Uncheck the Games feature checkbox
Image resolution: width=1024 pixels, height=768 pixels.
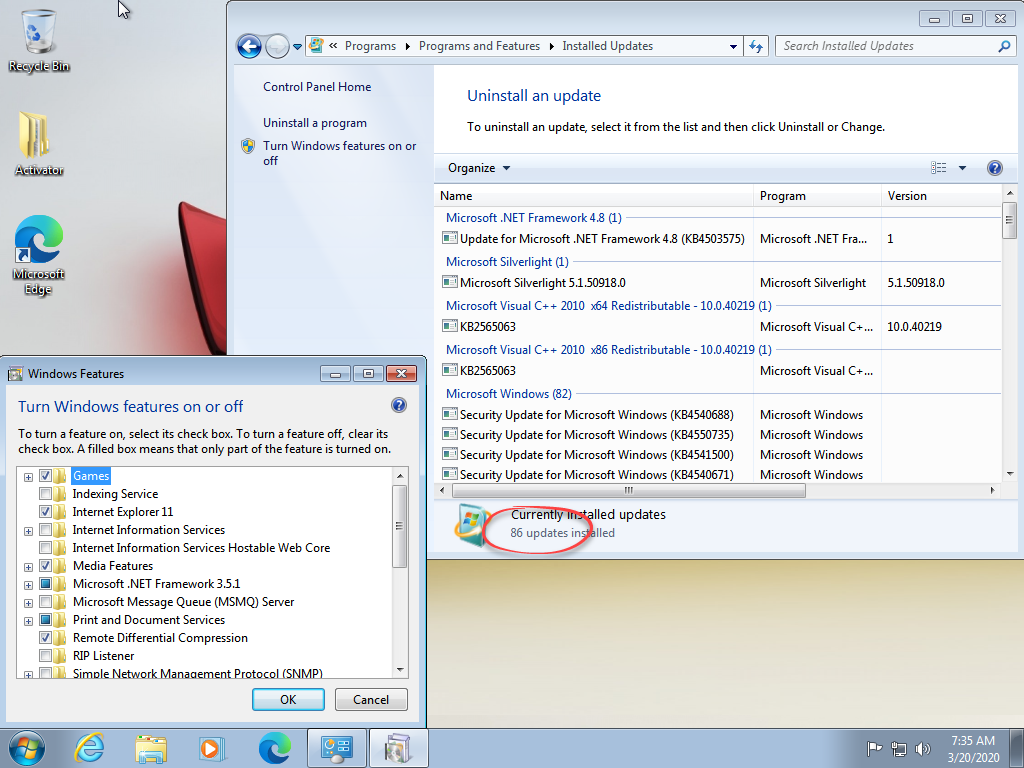pos(46,475)
